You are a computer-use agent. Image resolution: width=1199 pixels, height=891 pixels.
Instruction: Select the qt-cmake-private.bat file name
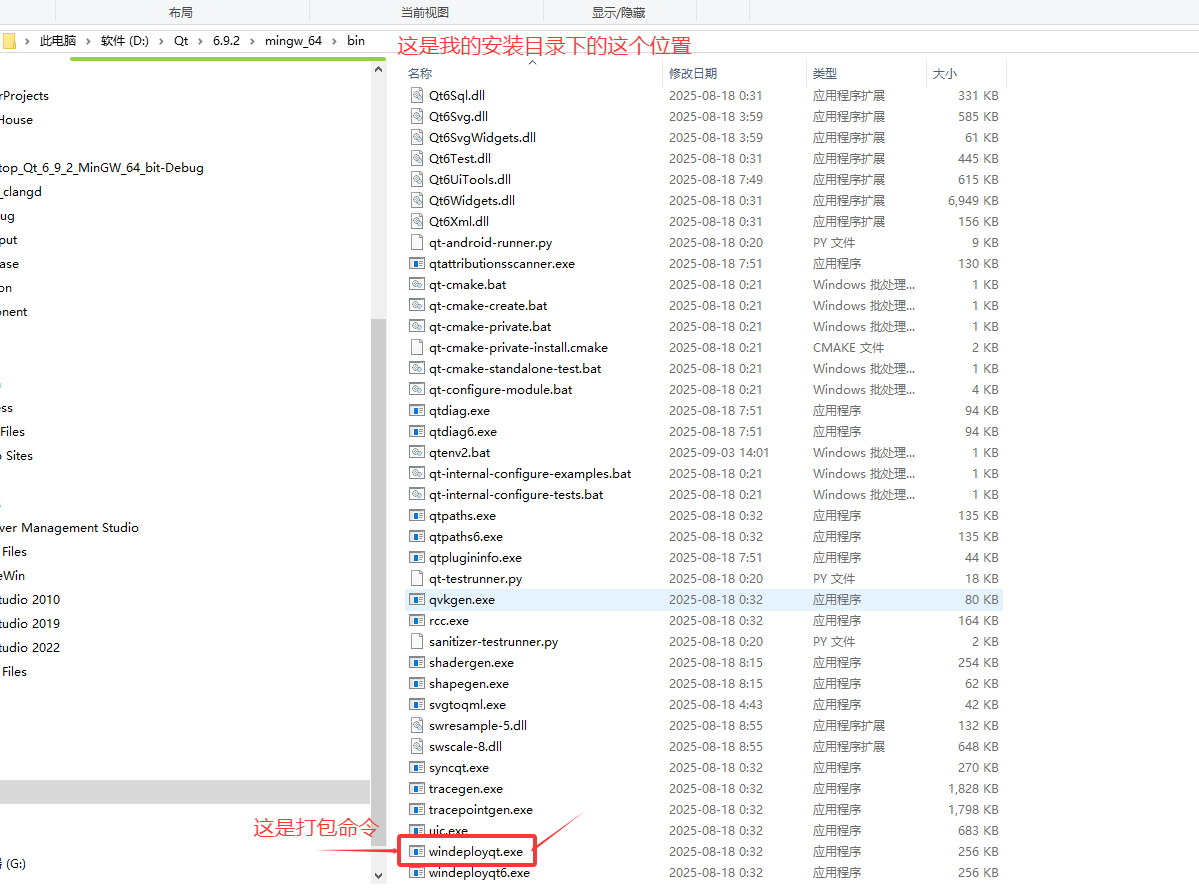490,327
